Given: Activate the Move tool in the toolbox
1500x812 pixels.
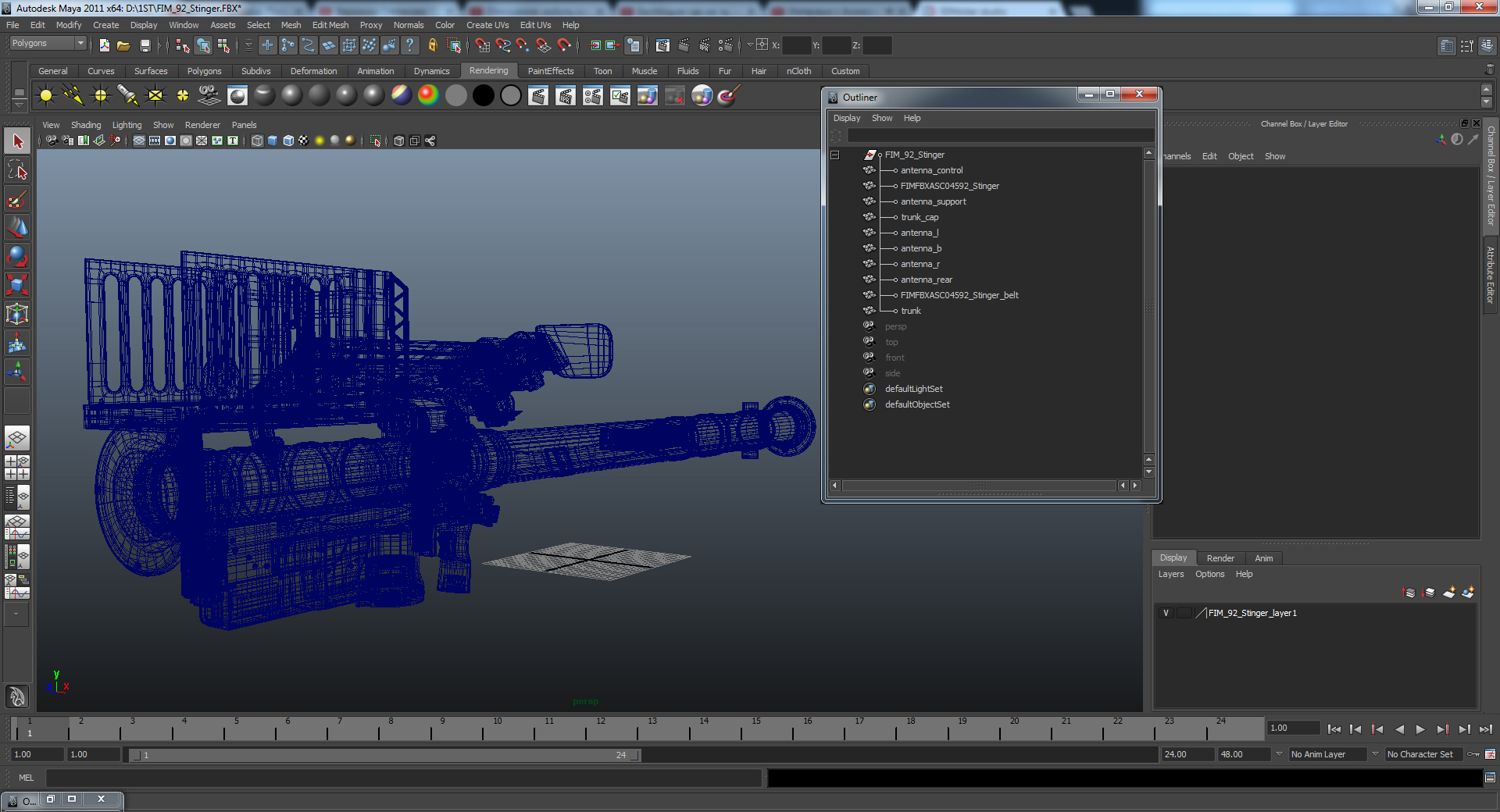Looking at the screenshot, I should pos(17,227).
